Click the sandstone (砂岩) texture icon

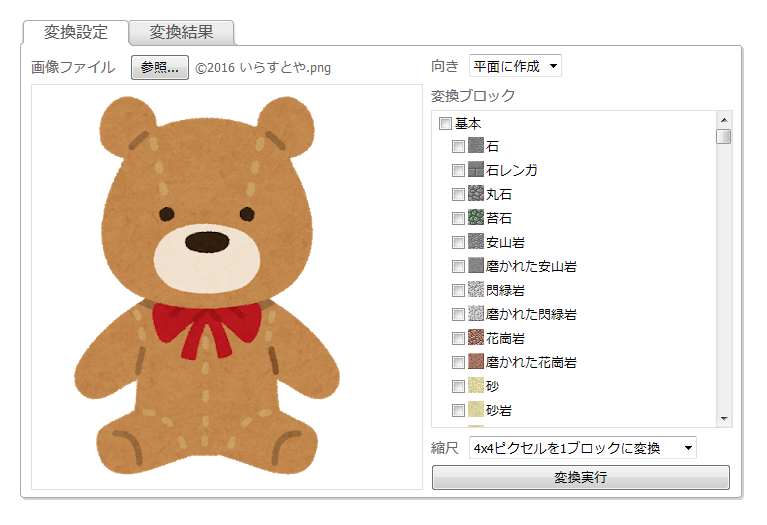(x=476, y=410)
